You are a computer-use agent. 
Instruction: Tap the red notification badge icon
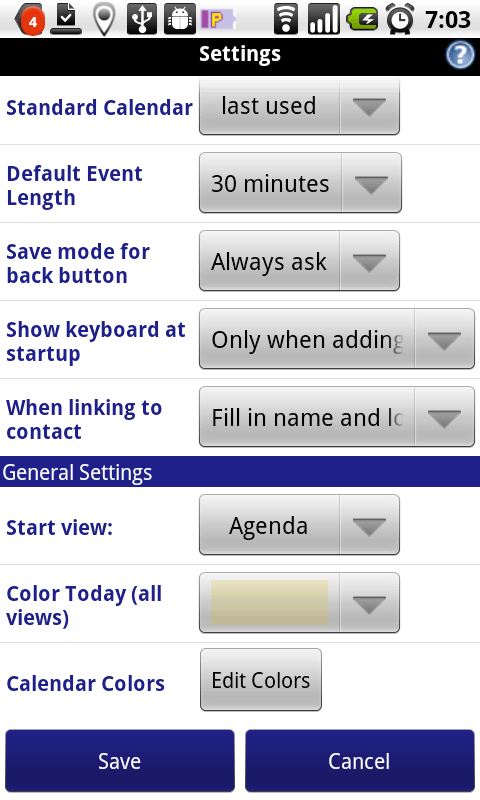[x=30, y=20]
